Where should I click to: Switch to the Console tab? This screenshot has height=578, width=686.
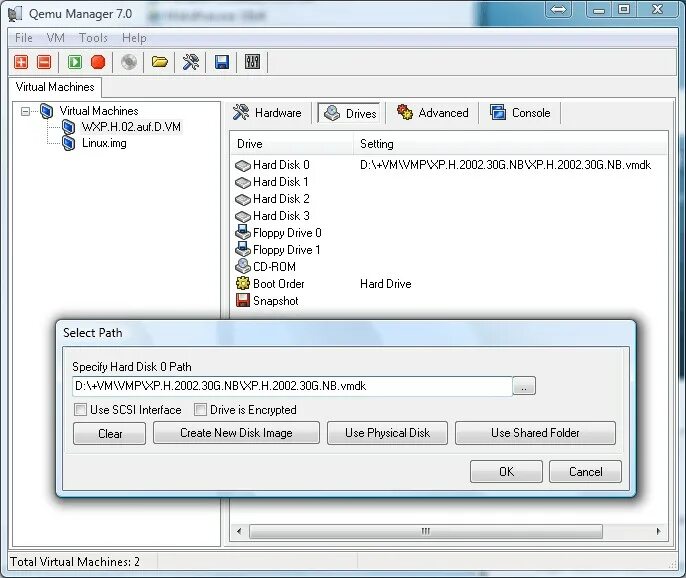click(x=520, y=113)
